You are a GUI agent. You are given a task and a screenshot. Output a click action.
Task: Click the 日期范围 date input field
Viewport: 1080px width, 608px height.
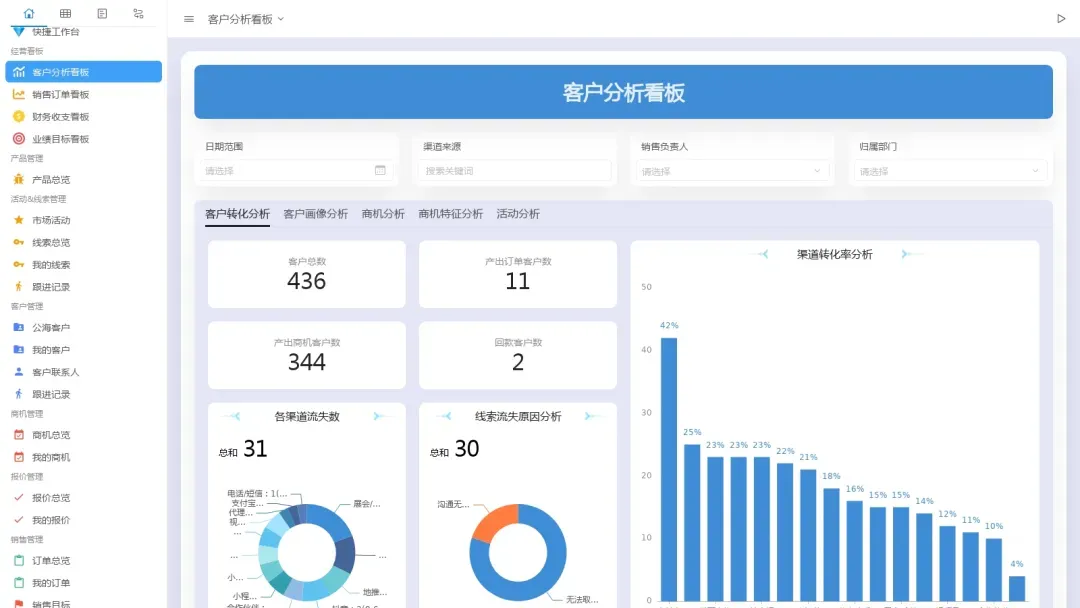tap(296, 171)
